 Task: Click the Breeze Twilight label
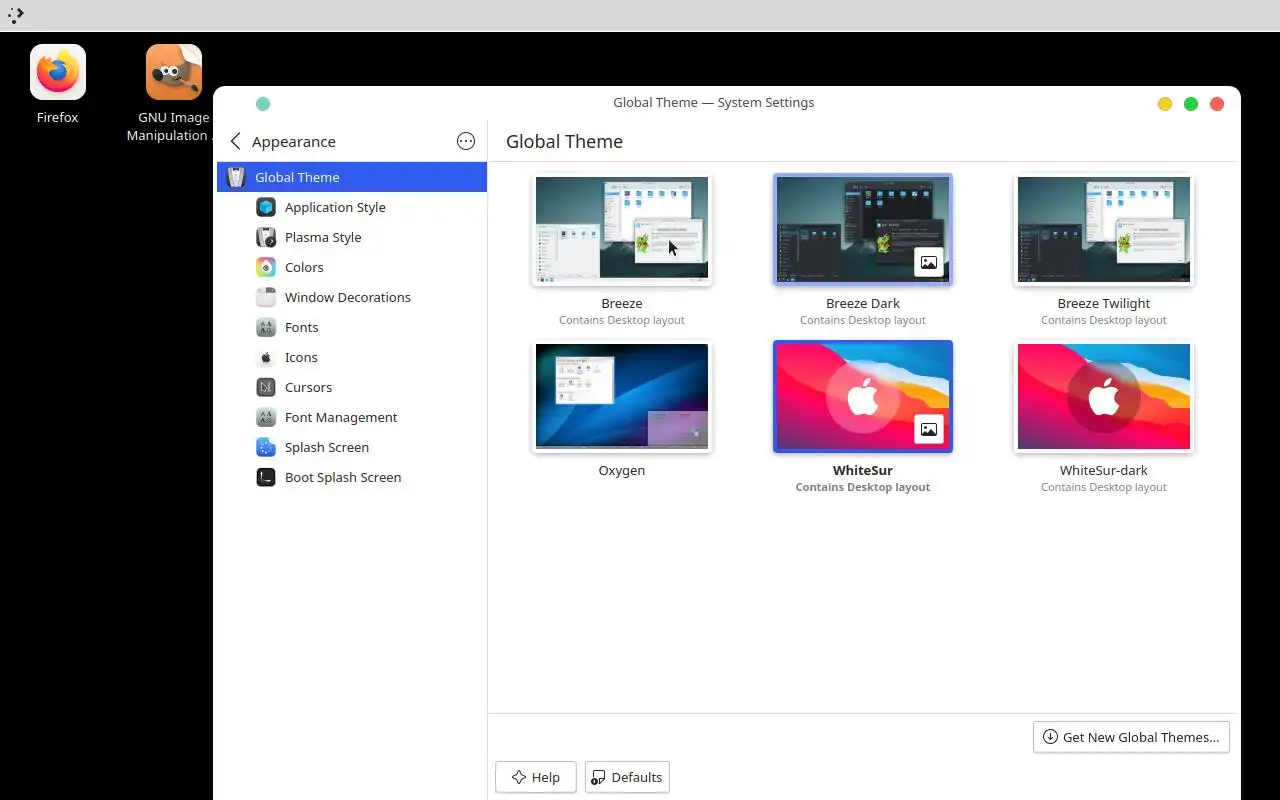pyautogui.click(x=1104, y=303)
